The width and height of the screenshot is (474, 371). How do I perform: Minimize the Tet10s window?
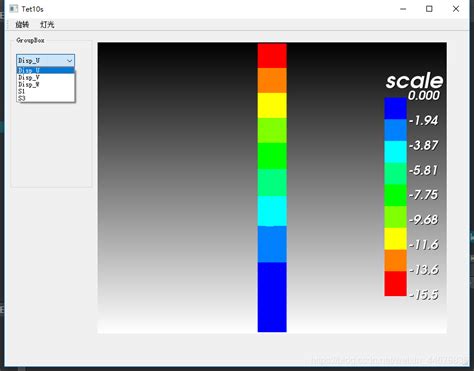pyautogui.click(x=403, y=9)
